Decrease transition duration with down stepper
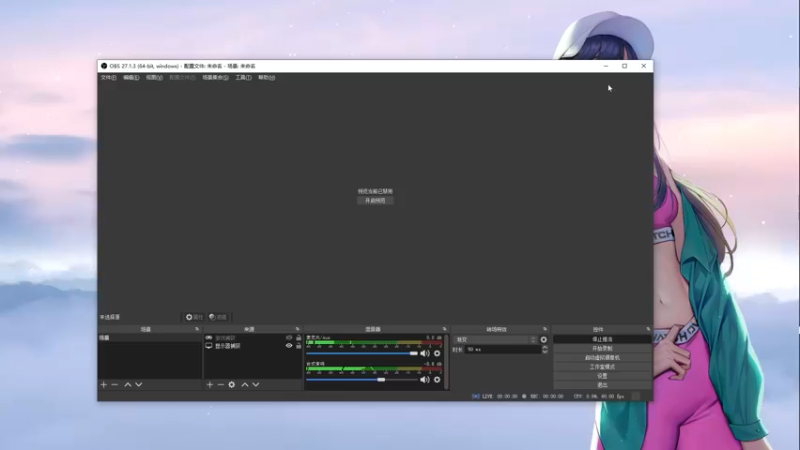The height and width of the screenshot is (450, 800). pyautogui.click(x=545, y=352)
